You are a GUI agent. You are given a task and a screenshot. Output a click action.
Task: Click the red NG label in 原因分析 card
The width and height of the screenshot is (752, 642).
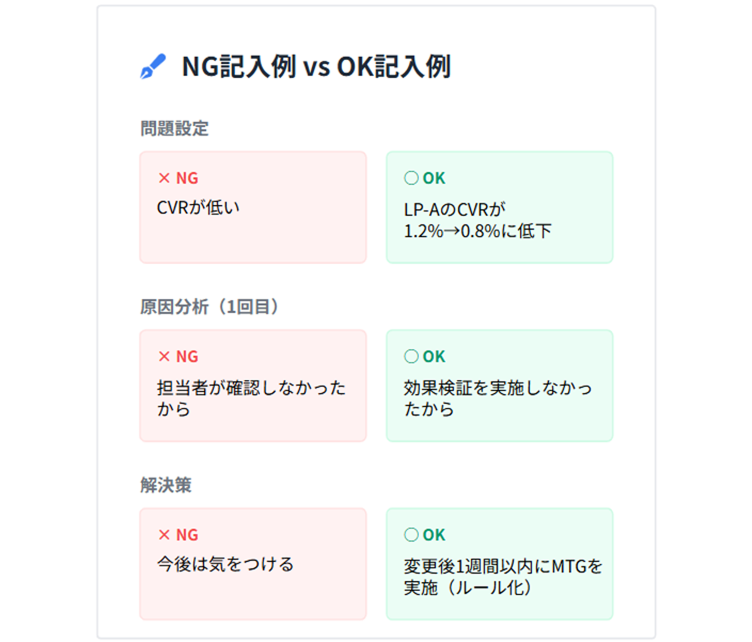pos(187,356)
